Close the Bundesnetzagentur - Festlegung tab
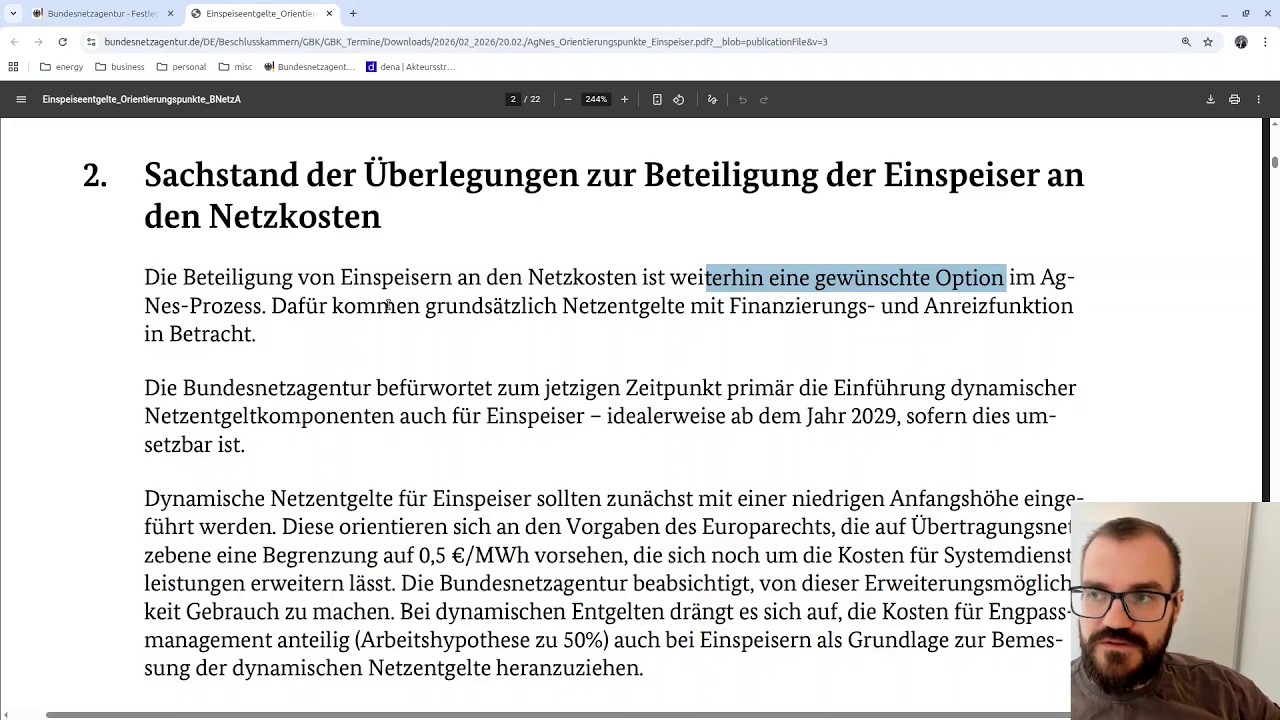The image size is (1280, 720). click(x=170, y=14)
